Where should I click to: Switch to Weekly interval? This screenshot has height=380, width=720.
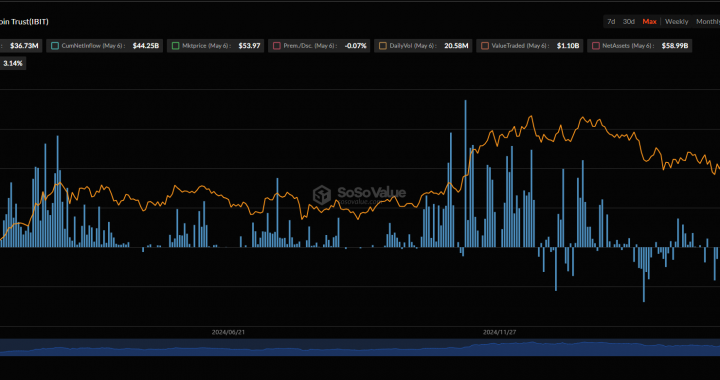676,22
